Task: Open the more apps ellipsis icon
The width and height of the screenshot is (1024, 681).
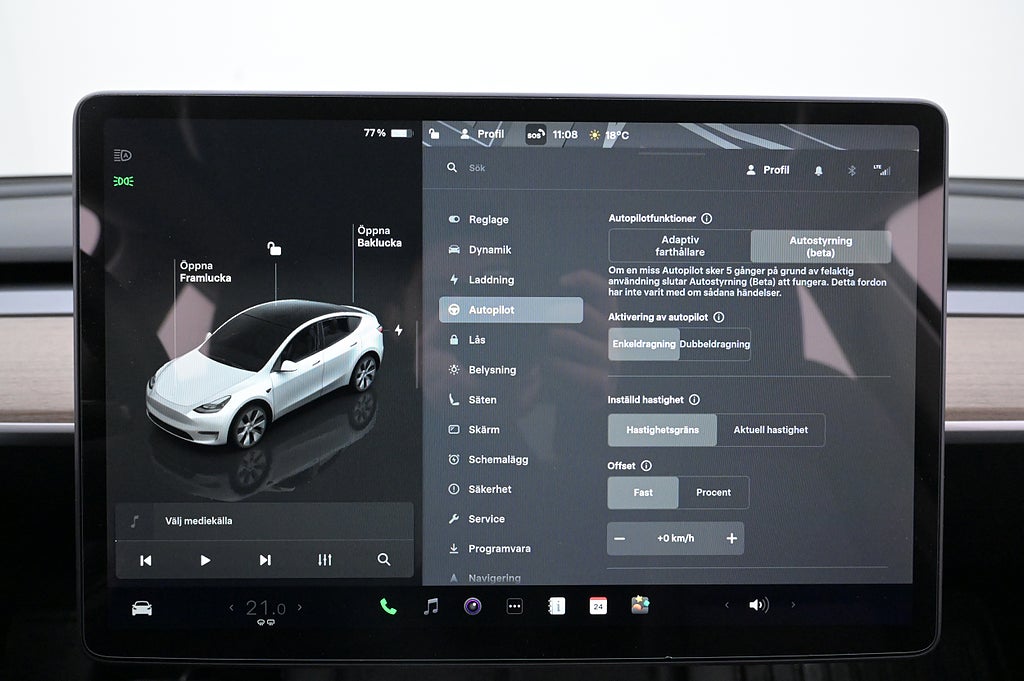Action: (x=515, y=606)
